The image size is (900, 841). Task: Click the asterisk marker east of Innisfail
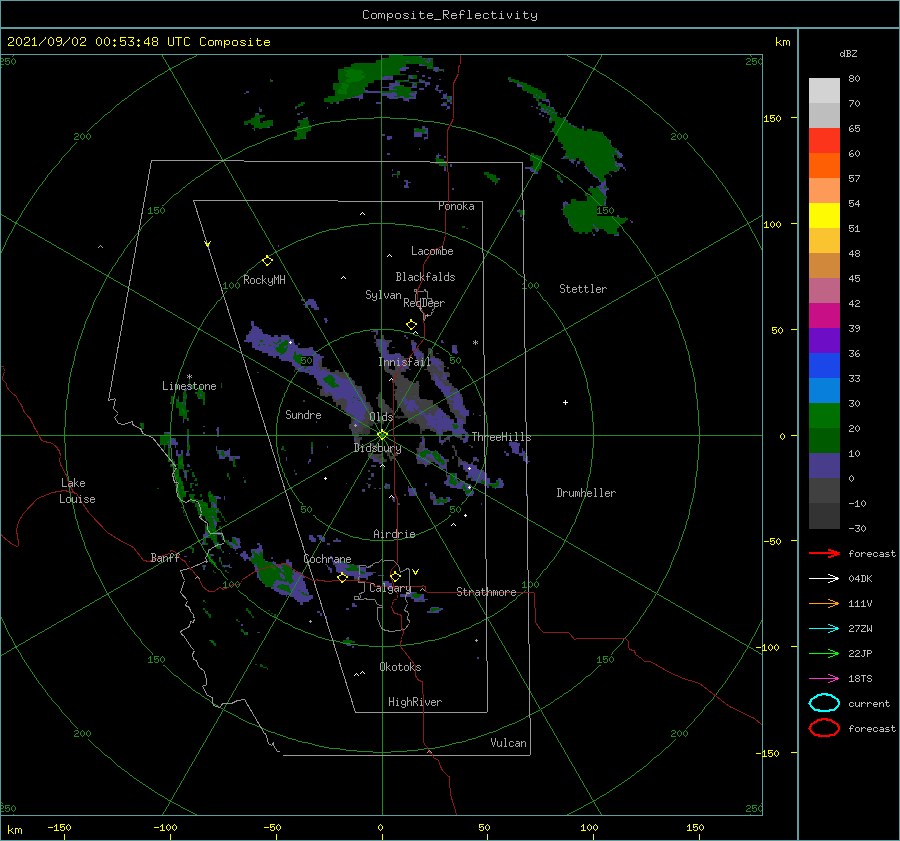(475, 343)
